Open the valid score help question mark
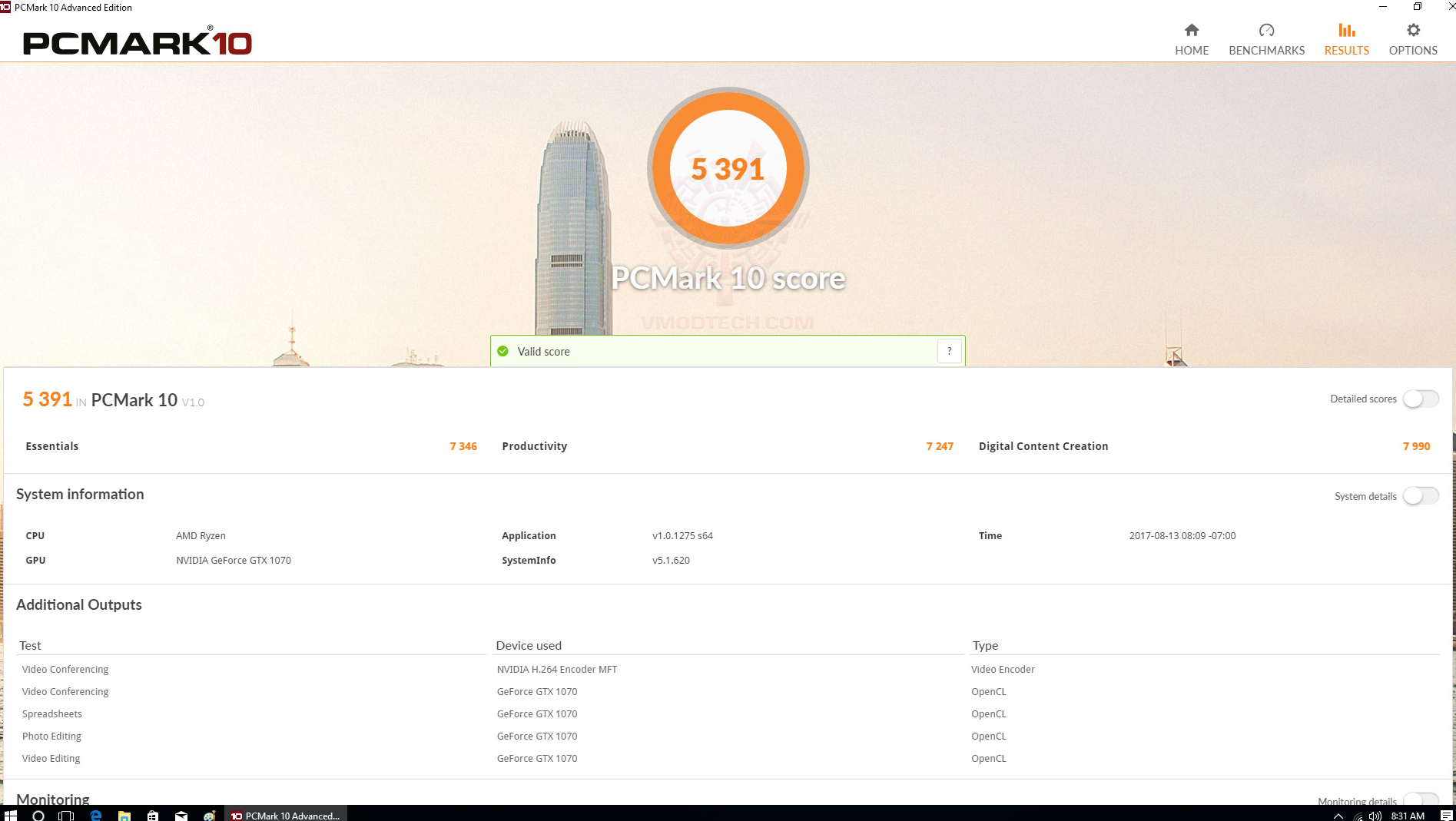Viewport: 1456px width, 821px height. [949, 351]
